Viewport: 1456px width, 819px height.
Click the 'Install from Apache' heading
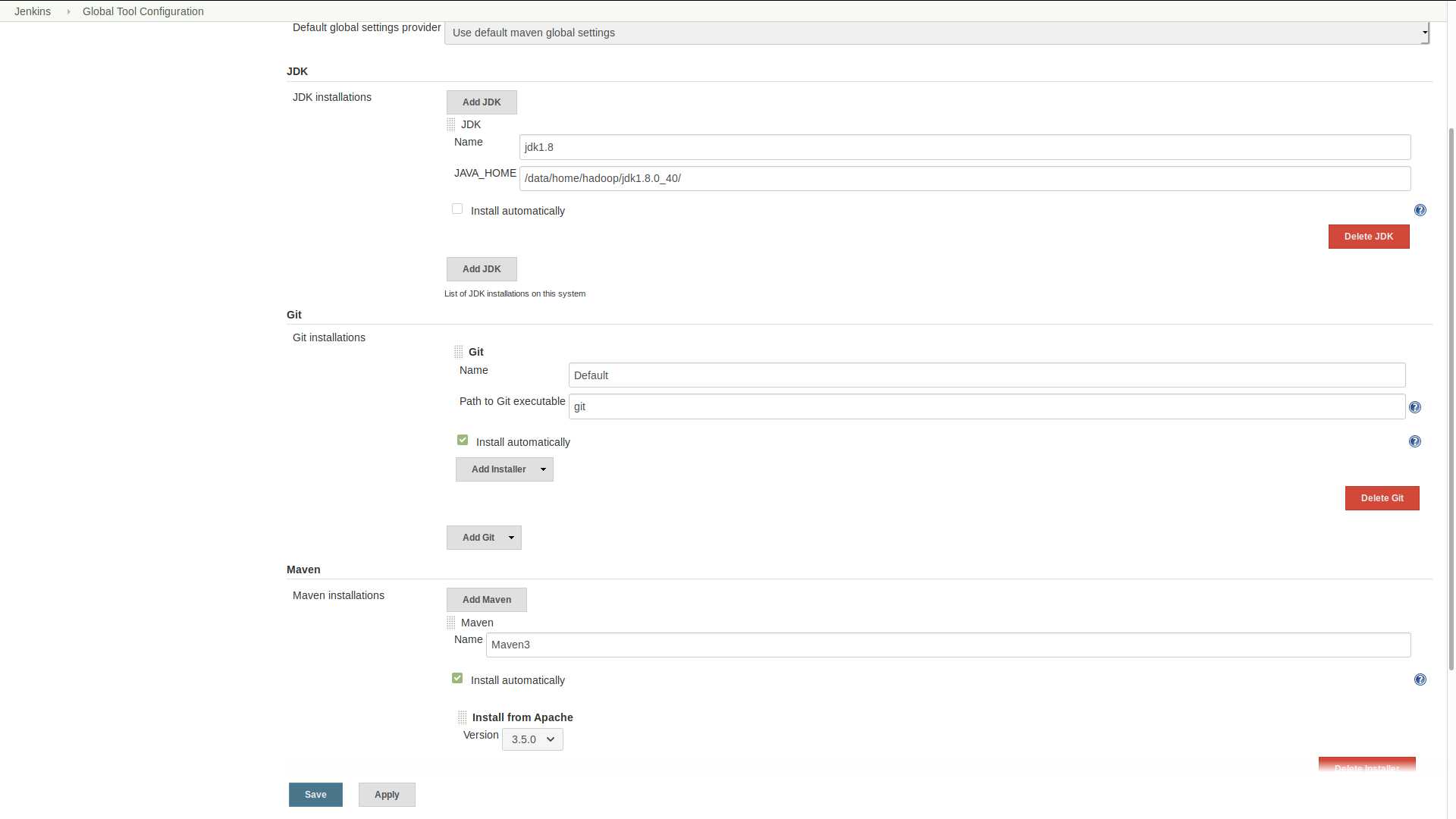pos(522,717)
